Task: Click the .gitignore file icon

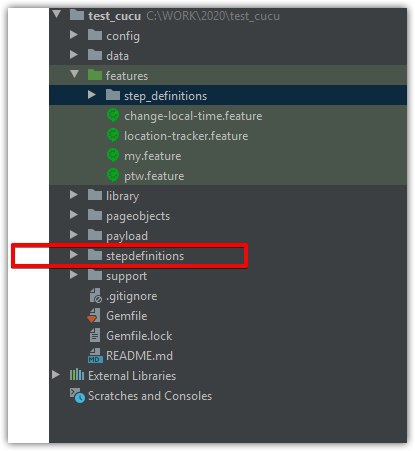Action: click(95, 296)
